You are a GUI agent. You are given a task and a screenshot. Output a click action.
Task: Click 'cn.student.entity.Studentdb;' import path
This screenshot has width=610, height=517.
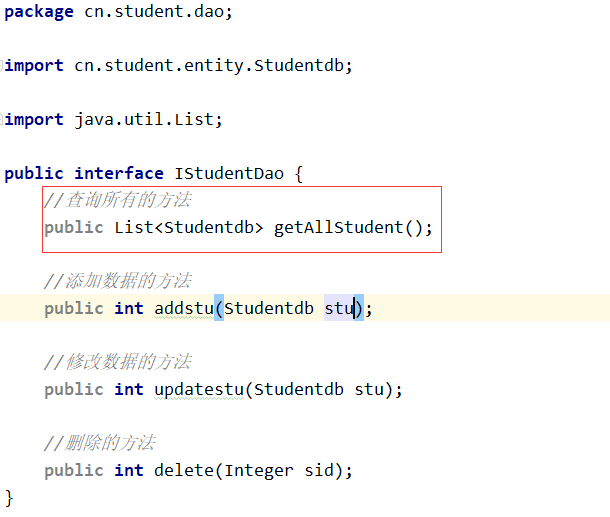point(213,66)
